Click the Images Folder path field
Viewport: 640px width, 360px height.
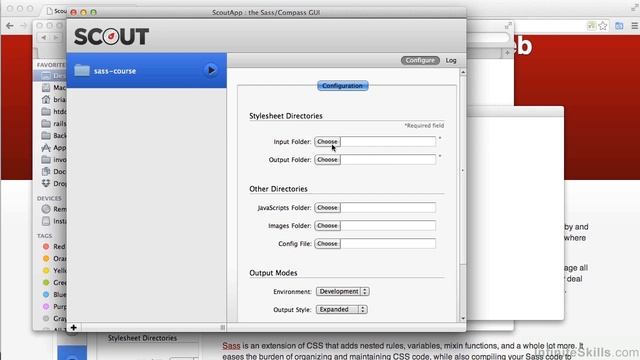[x=388, y=226]
